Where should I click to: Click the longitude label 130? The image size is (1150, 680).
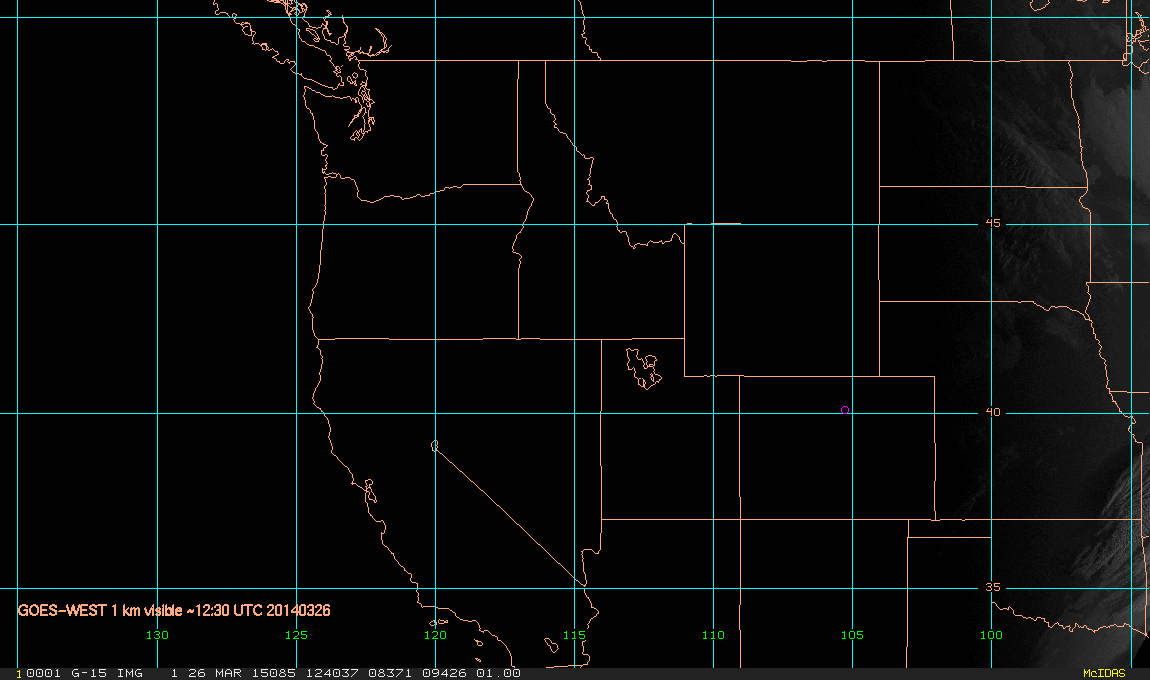click(157, 635)
